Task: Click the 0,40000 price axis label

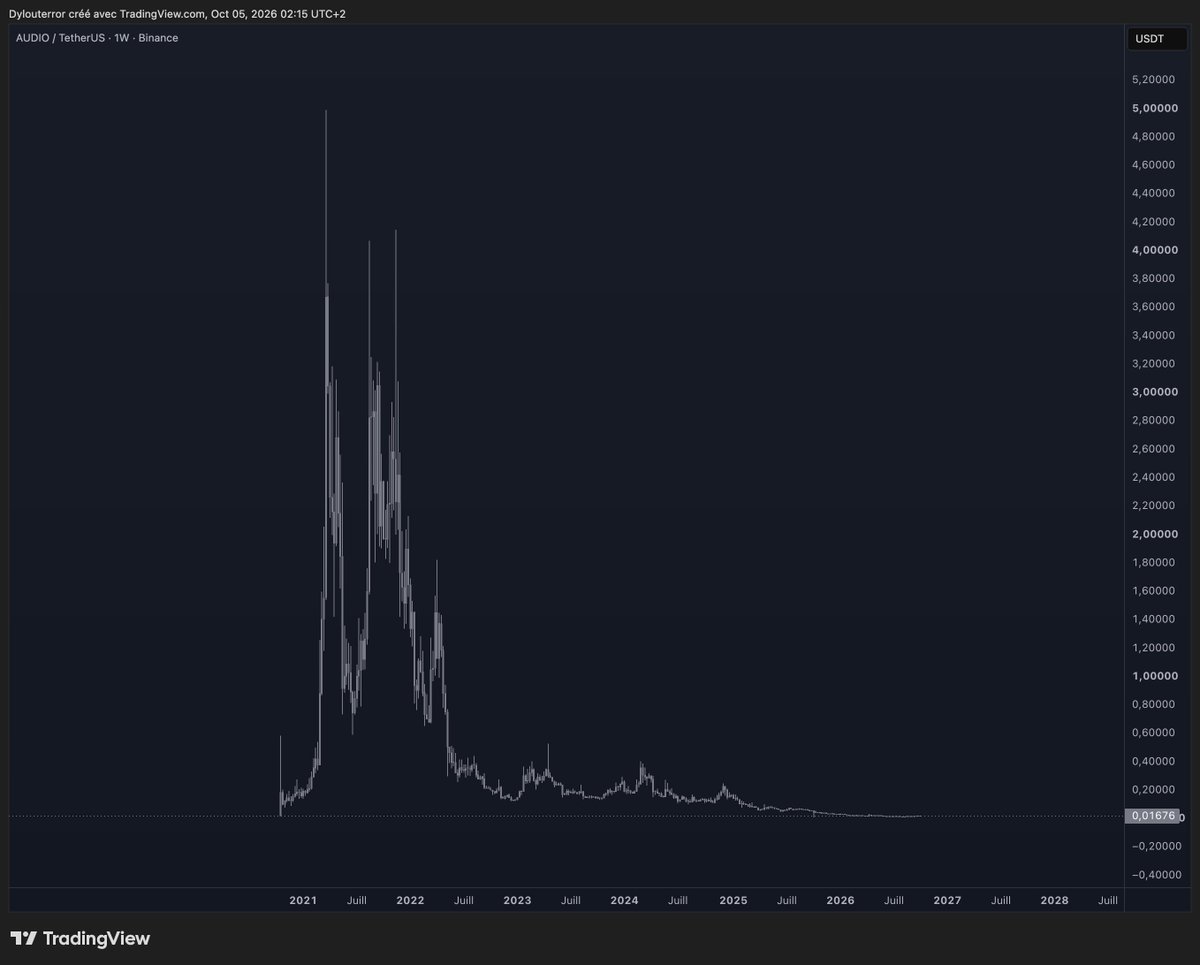Action: [1155, 761]
